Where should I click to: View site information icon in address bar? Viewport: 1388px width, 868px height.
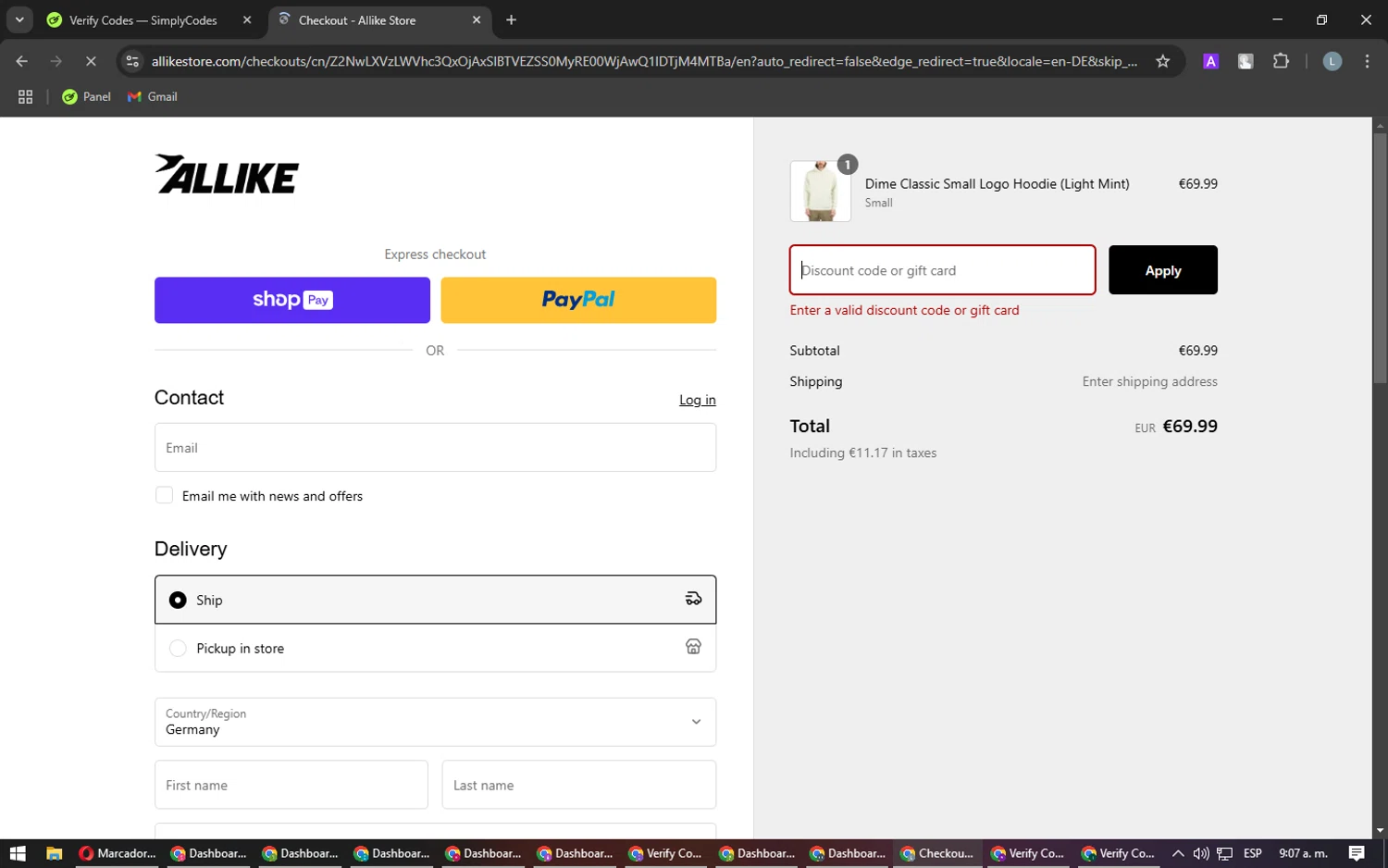click(132, 61)
